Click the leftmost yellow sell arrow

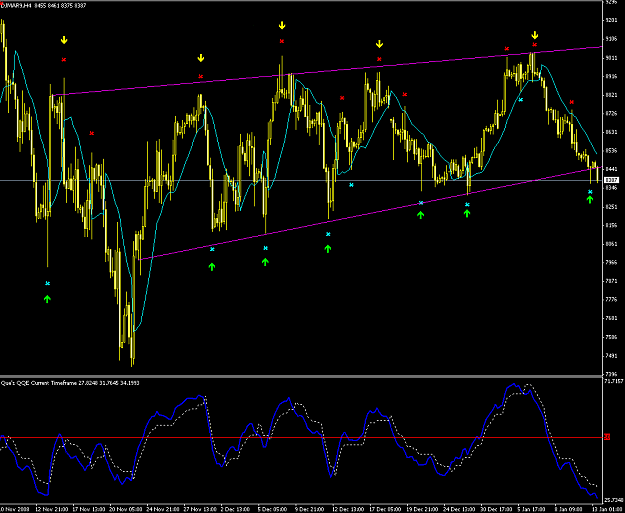click(x=64, y=40)
